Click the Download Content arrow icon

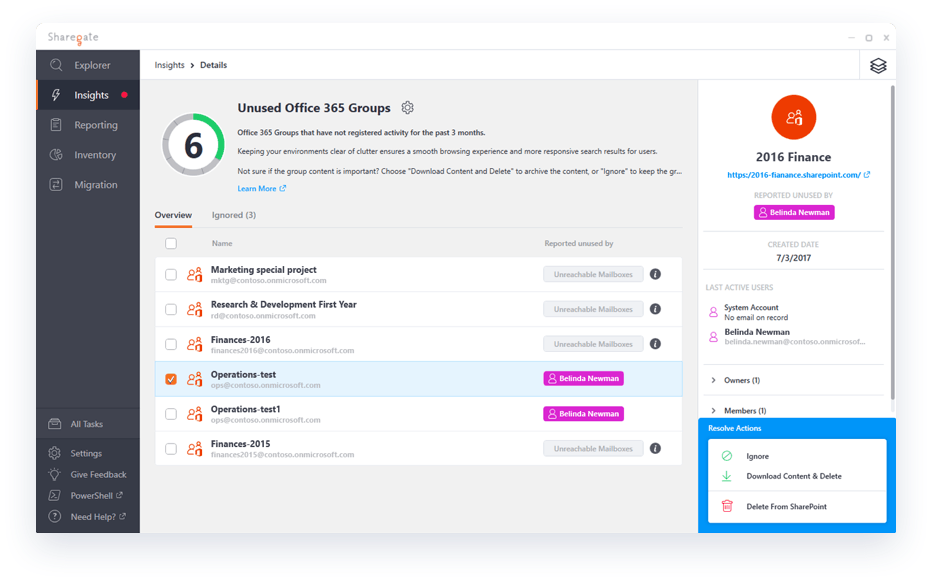[726, 476]
